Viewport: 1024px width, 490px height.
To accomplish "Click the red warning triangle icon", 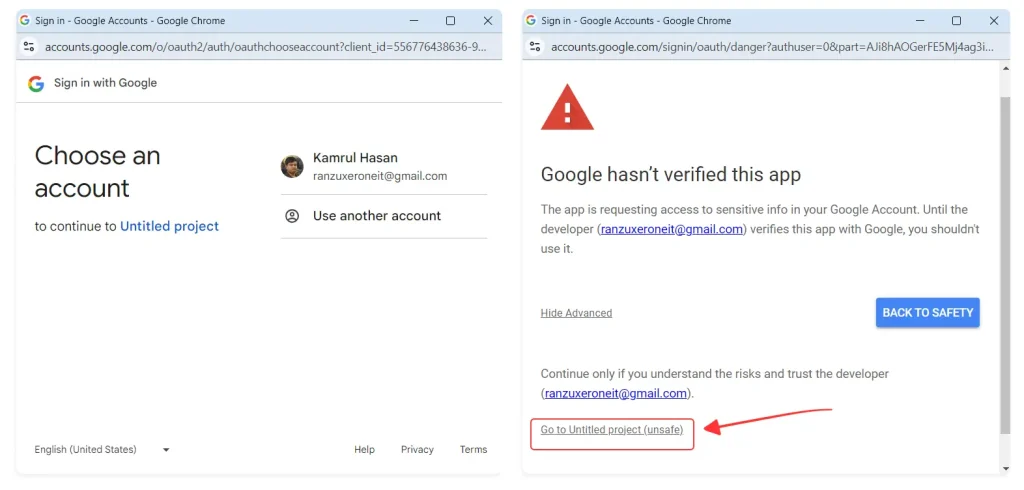I will (x=567, y=107).
